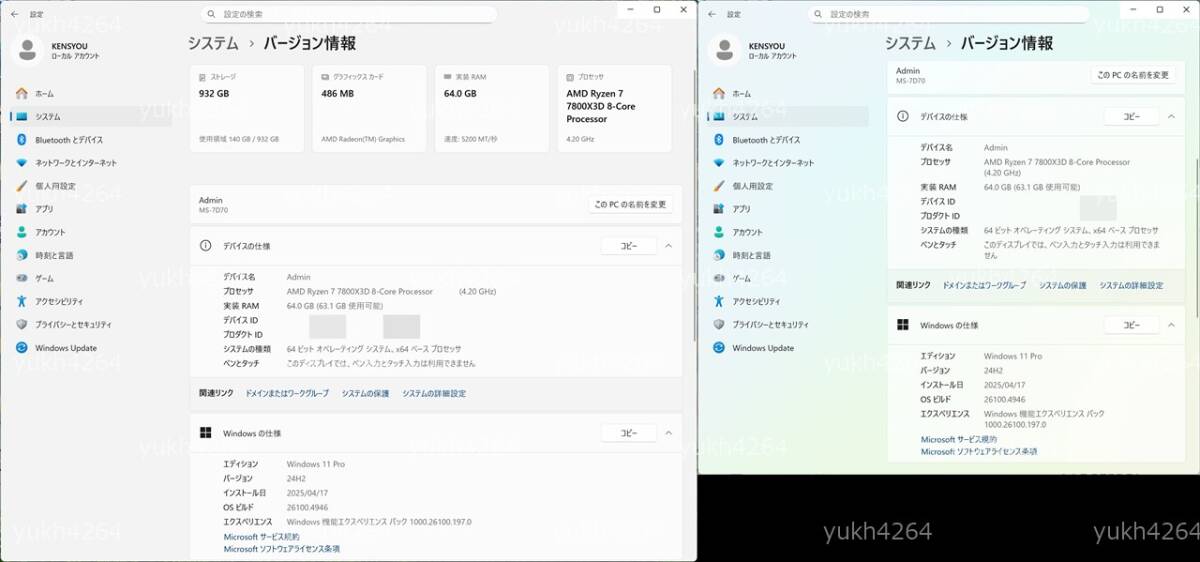Collapse デバイスの仕様 section in right window
This screenshot has height=562, width=1200.
(1171, 116)
